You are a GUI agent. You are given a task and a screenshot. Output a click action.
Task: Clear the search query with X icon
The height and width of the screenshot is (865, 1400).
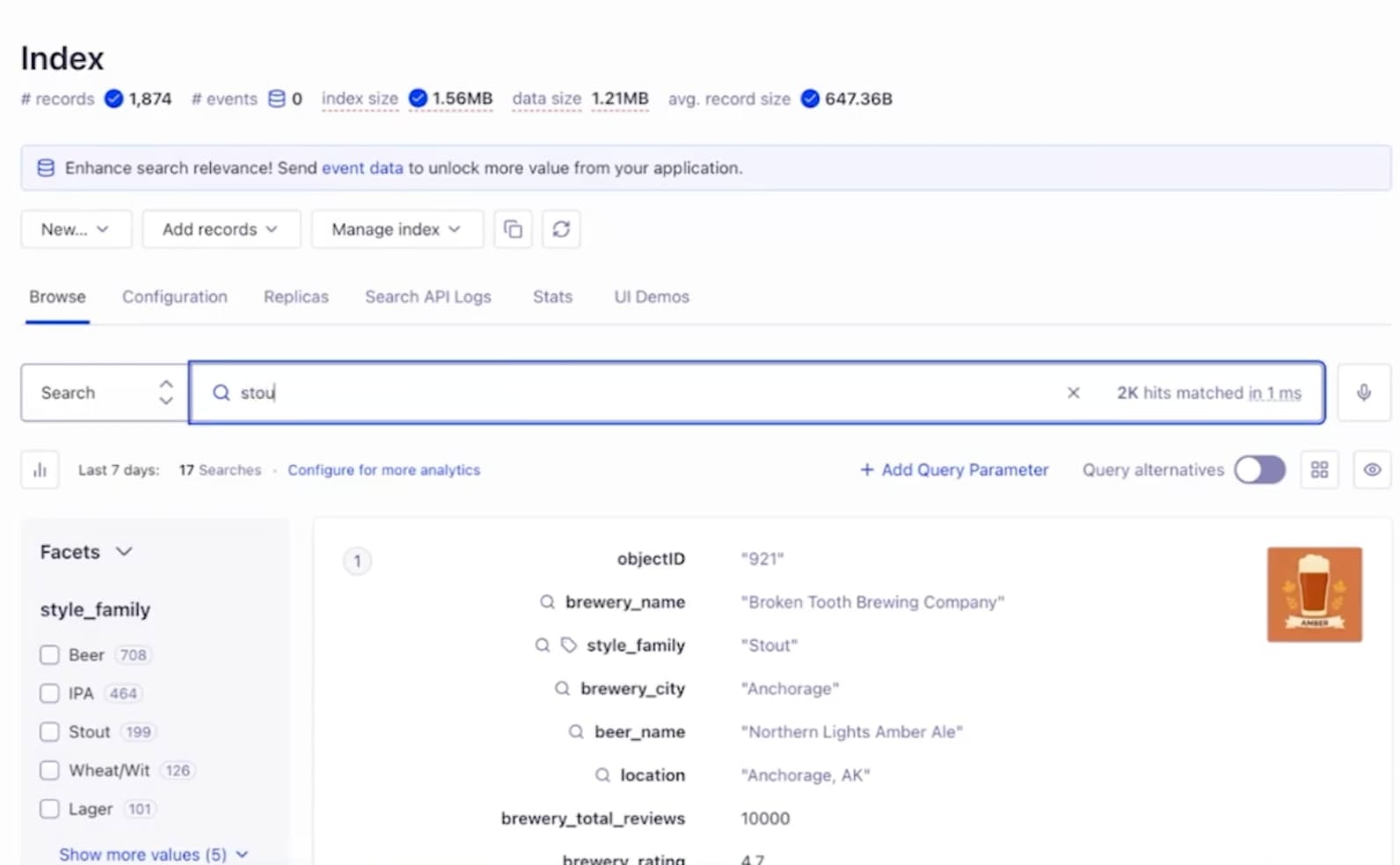[x=1073, y=393]
